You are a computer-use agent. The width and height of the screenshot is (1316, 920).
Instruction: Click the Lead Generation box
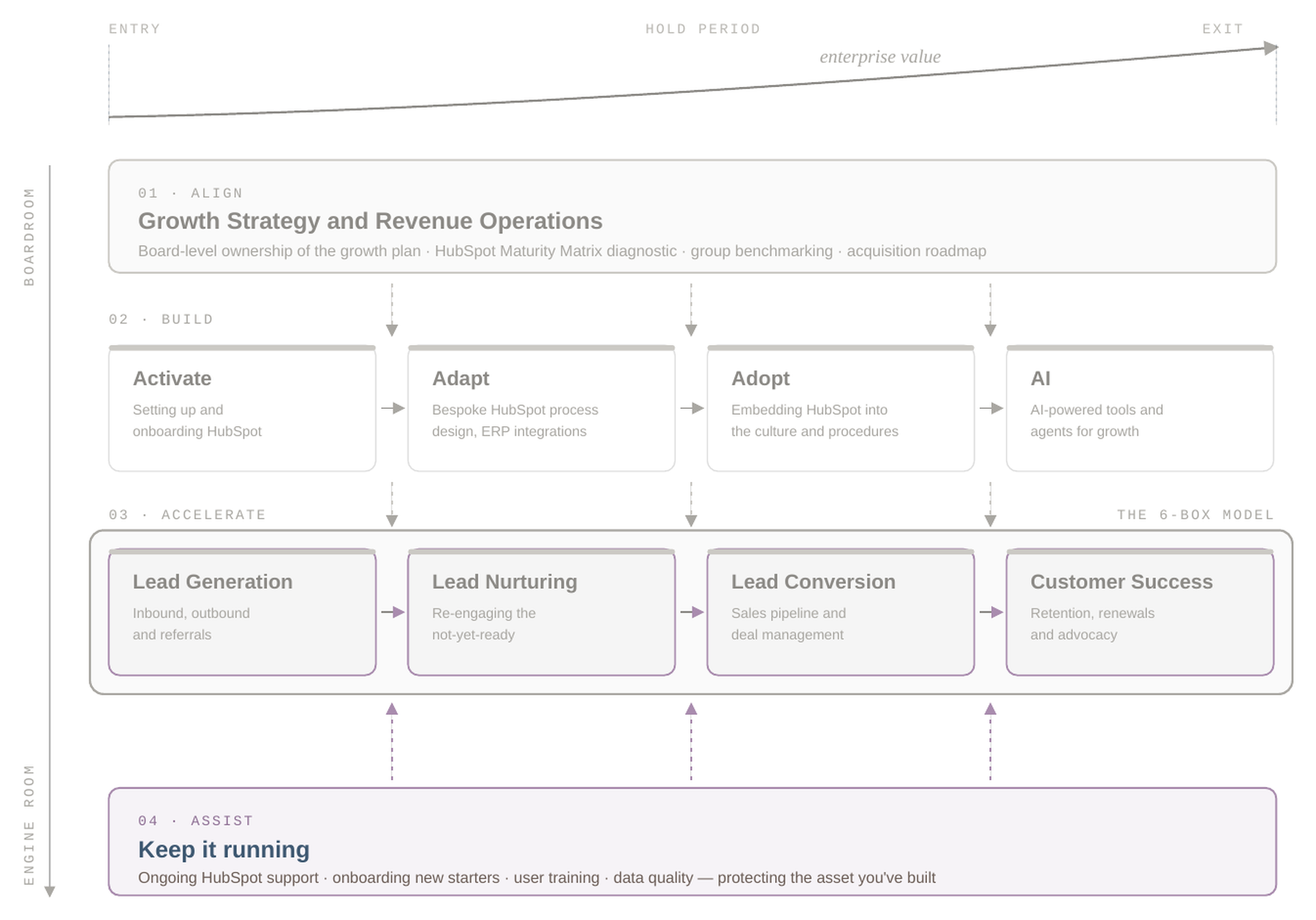point(242,612)
